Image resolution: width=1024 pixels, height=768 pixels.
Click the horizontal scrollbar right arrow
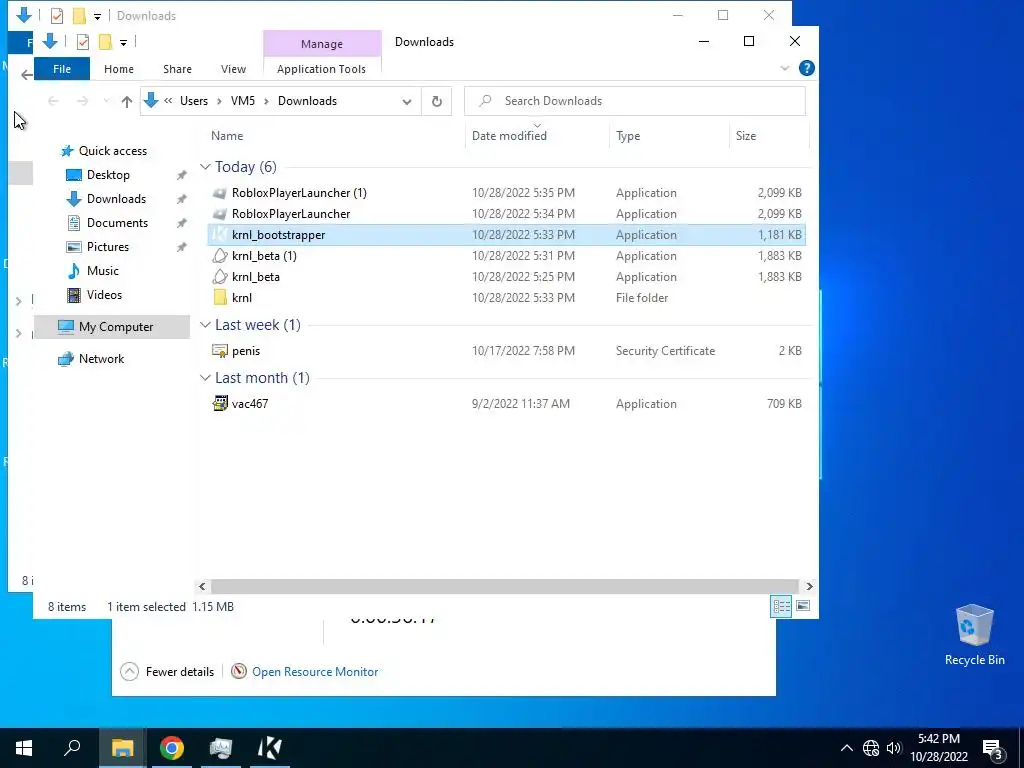pos(809,586)
